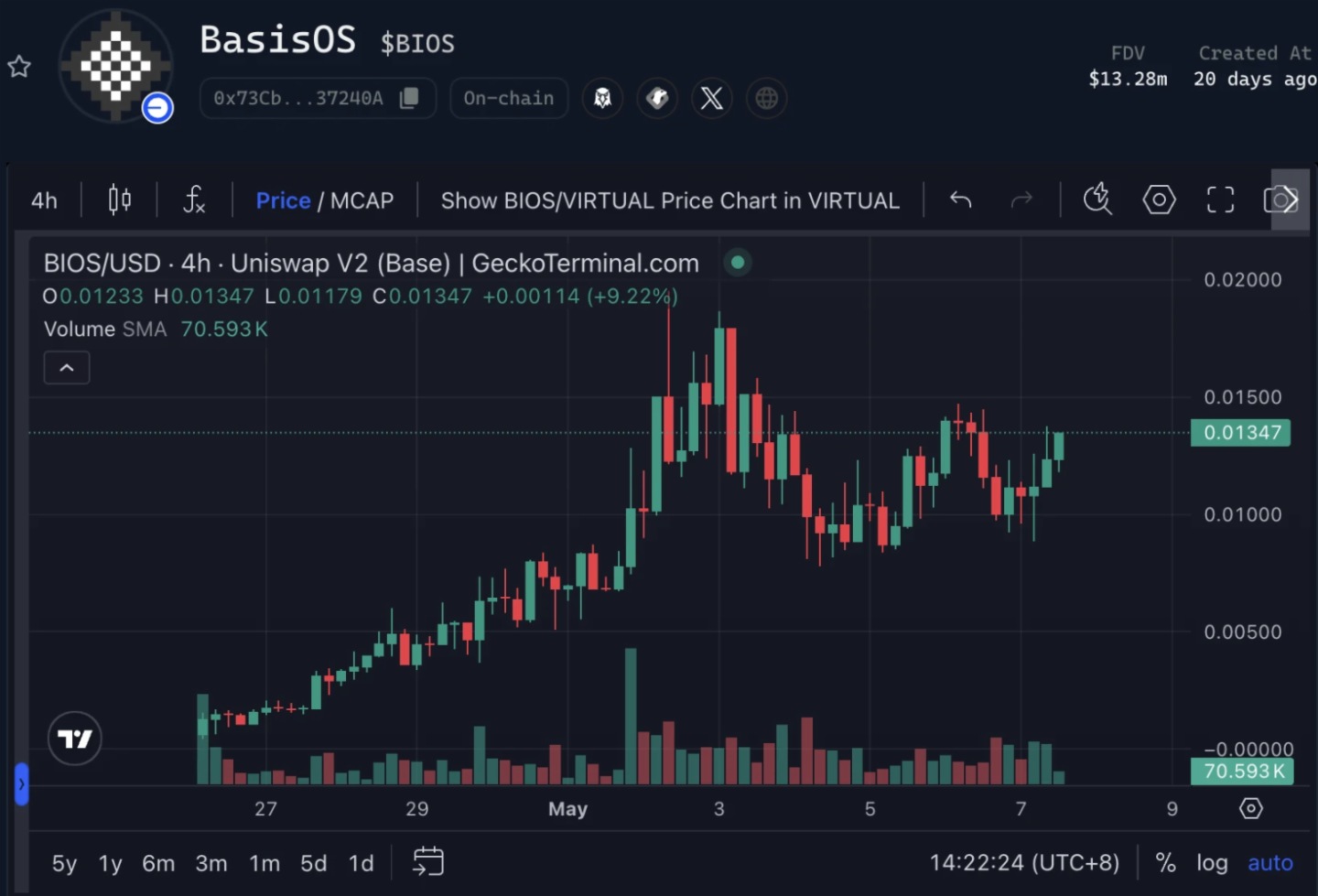The width and height of the screenshot is (1318, 896).
Task: Click the undo arrow in chart toolbar
Action: 959,200
